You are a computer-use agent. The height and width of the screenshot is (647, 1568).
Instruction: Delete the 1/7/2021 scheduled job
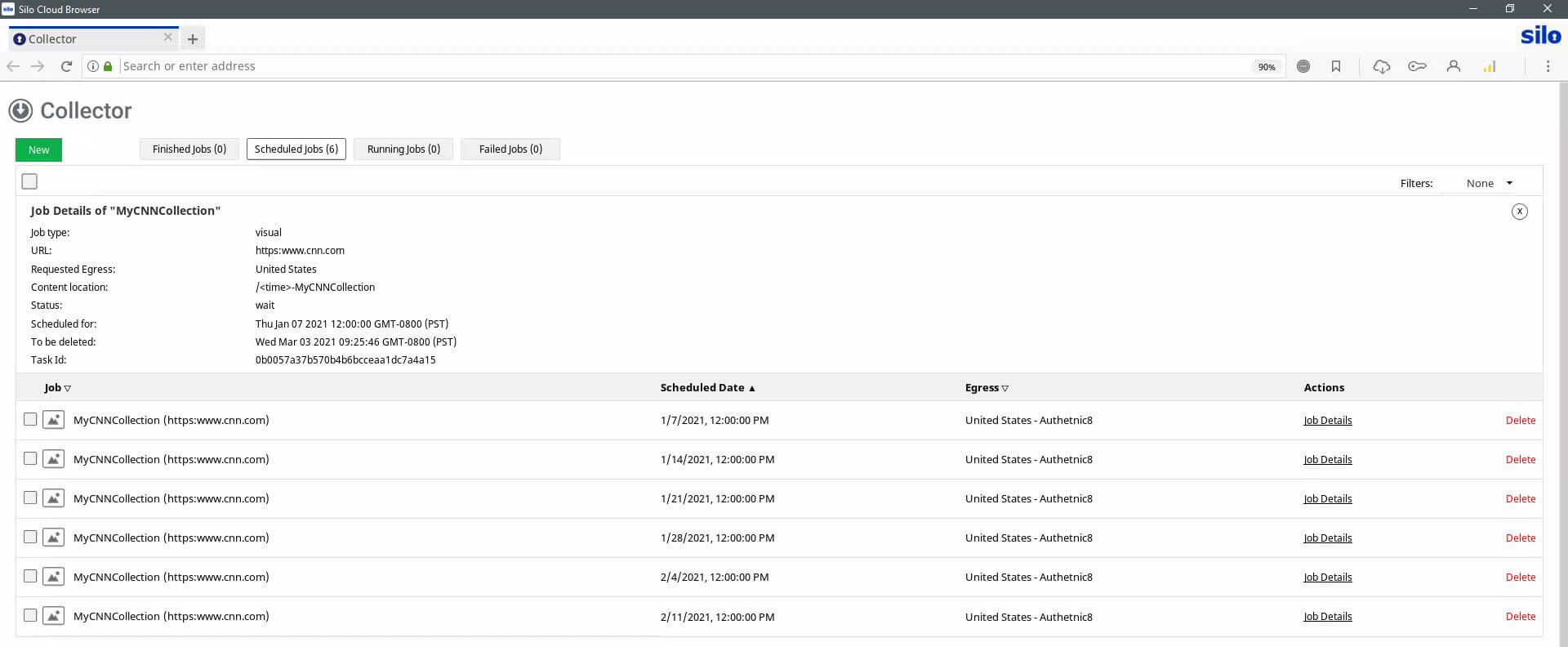[1520, 420]
